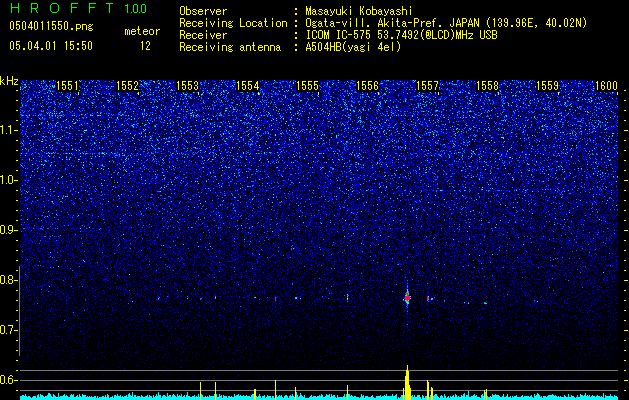Click the 1552 time marker

[x=127, y=85]
